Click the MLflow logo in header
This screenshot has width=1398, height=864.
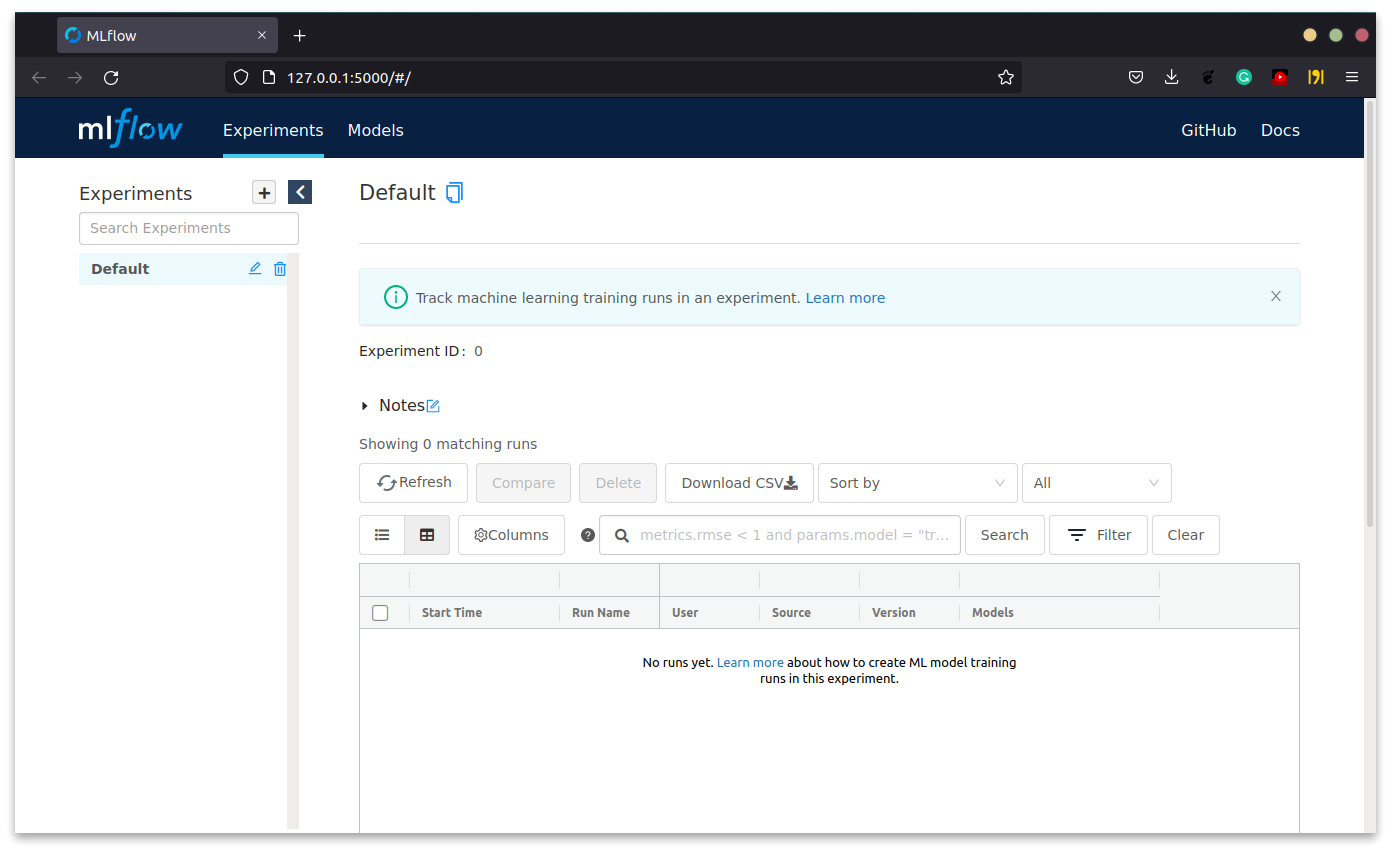pyautogui.click(x=130, y=130)
